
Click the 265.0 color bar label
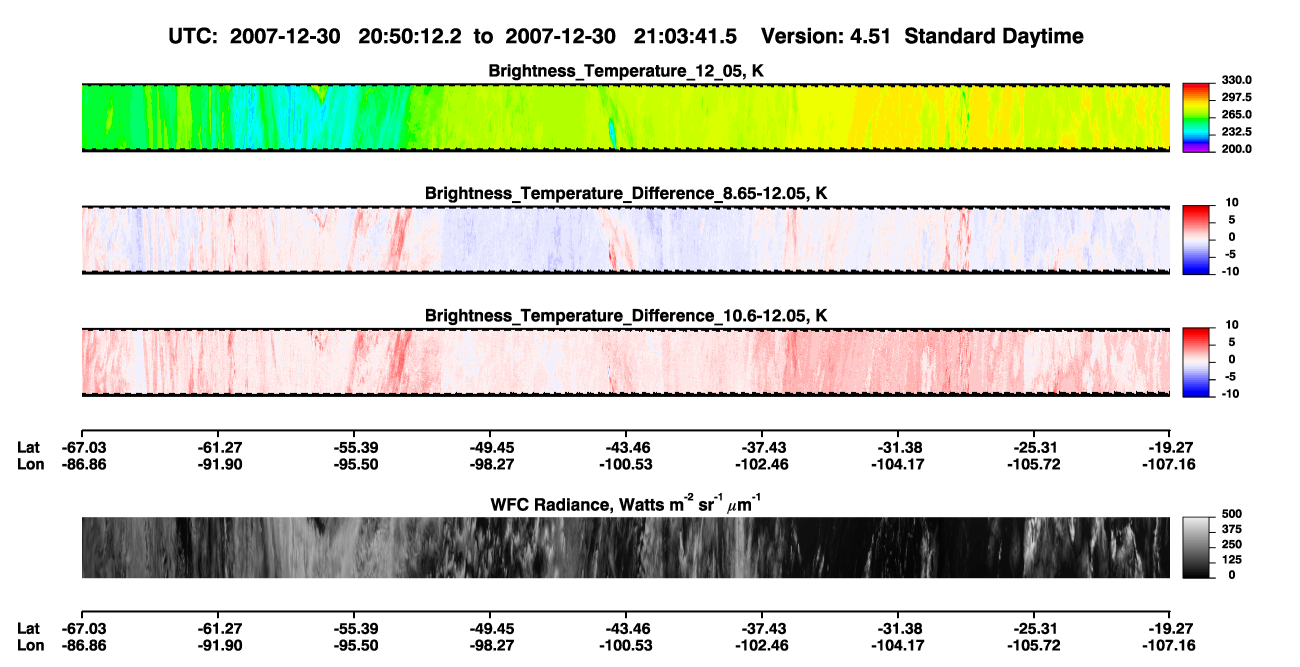[x=1236, y=115]
